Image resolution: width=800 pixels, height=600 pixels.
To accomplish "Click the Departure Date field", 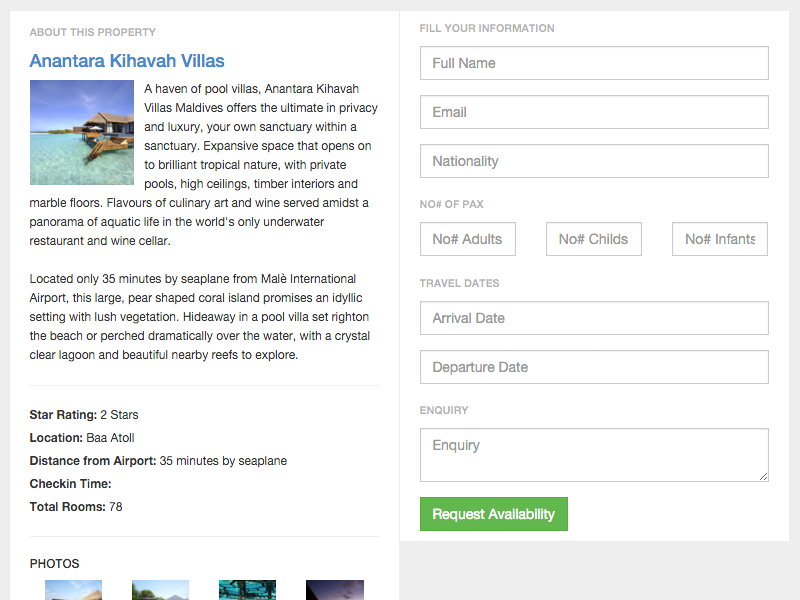I will (594, 367).
